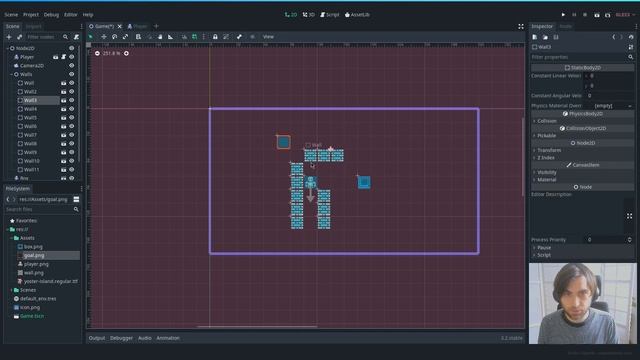This screenshot has height=360, width=640.
Task: Select the Pan mode hand tool
Action: point(160,37)
